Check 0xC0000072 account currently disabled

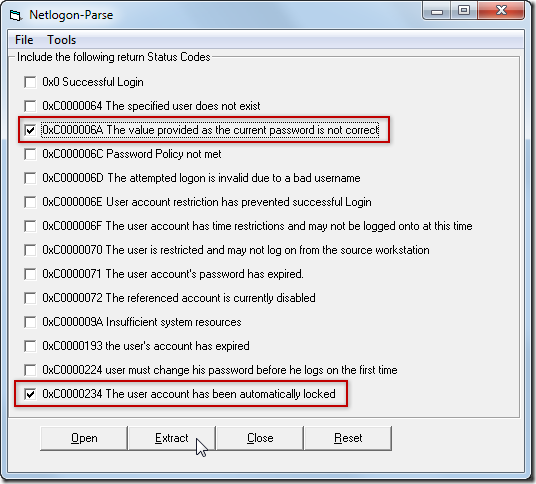click(x=30, y=298)
